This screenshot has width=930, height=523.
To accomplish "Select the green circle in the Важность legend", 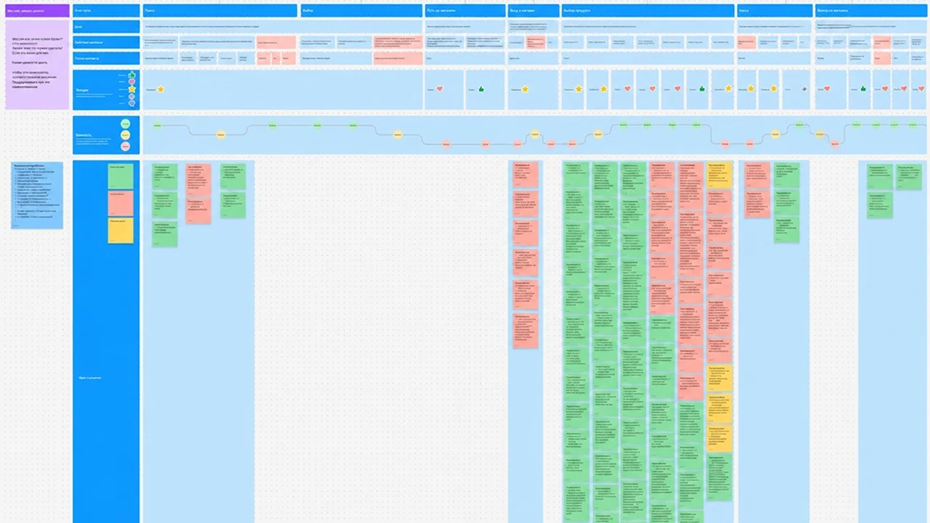I will (x=125, y=124).
